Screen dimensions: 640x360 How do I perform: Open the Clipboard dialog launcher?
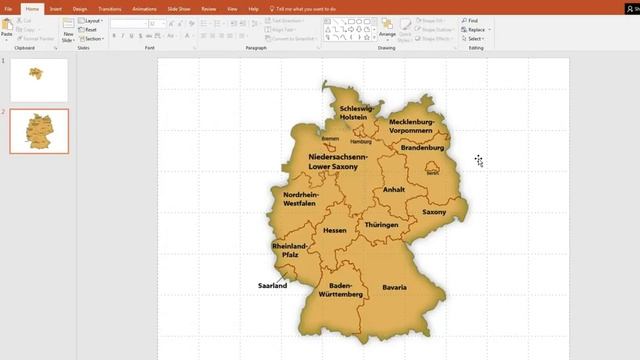[56, 48]
